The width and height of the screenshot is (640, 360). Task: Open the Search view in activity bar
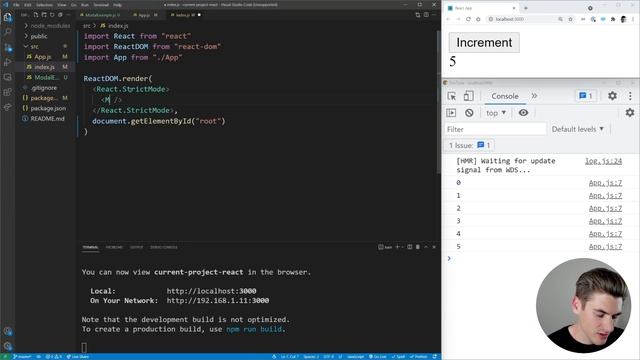pyautogui.click(x=7, y=32)
